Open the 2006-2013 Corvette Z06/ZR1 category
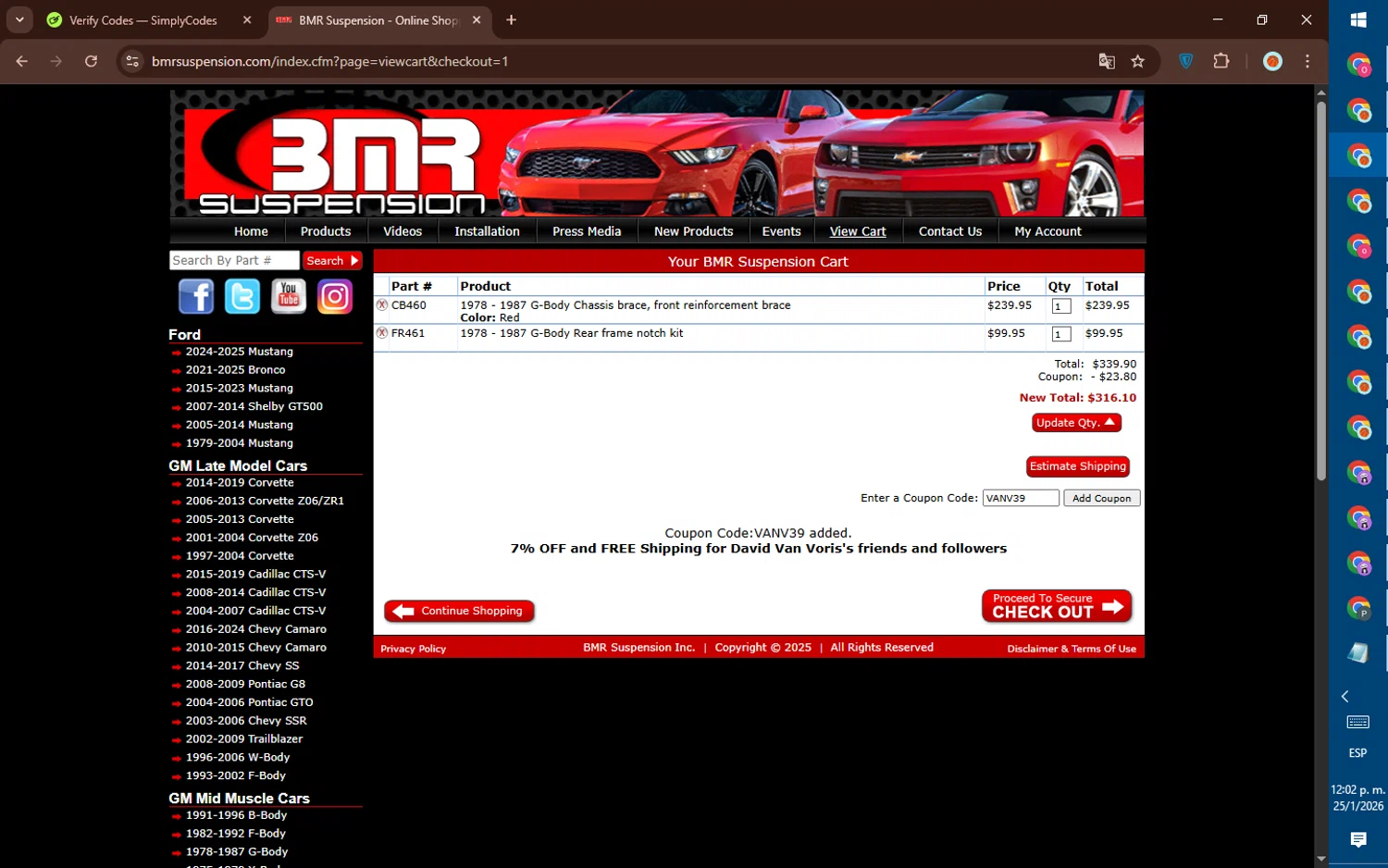 coord(265,501)
